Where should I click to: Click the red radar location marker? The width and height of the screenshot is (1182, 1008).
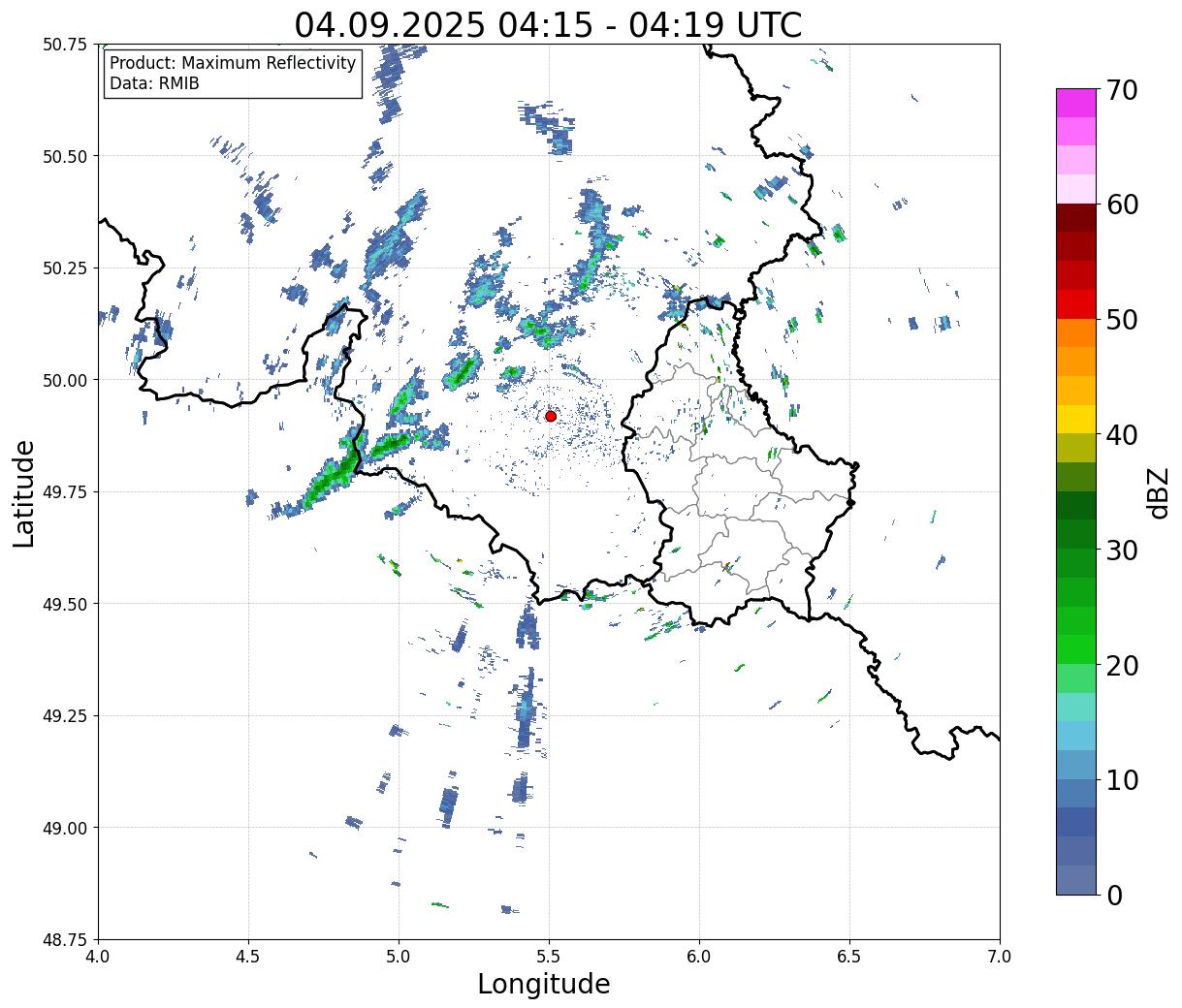[x=550, y=416]
